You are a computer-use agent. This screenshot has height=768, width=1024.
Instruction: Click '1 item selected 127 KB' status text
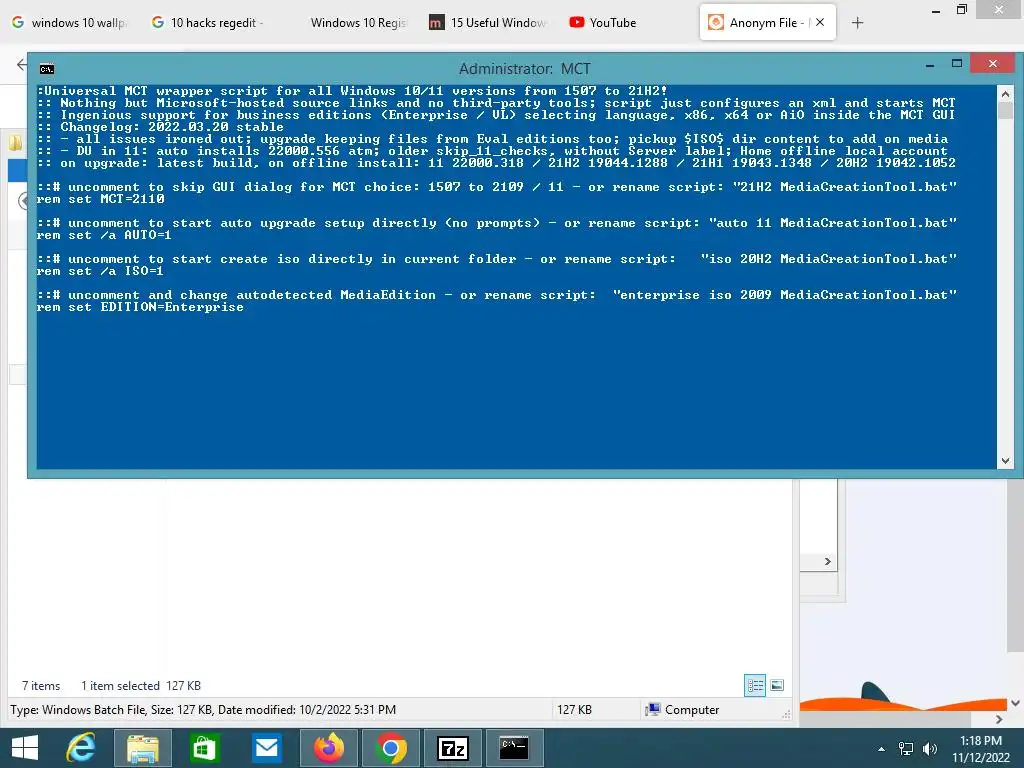point(141,686)
